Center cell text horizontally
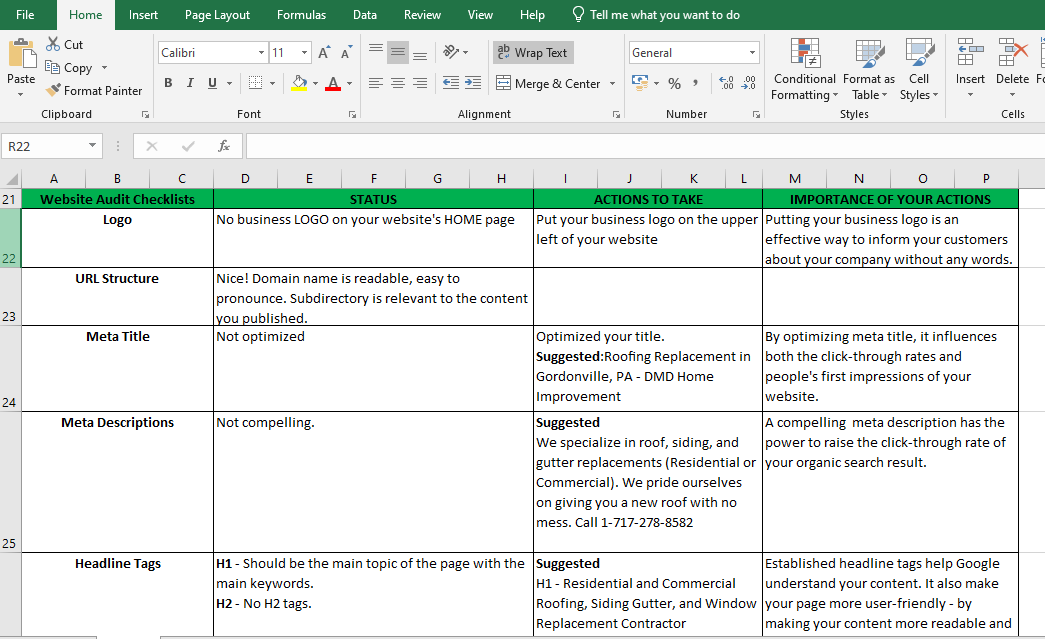 click(x=398, y=83)
